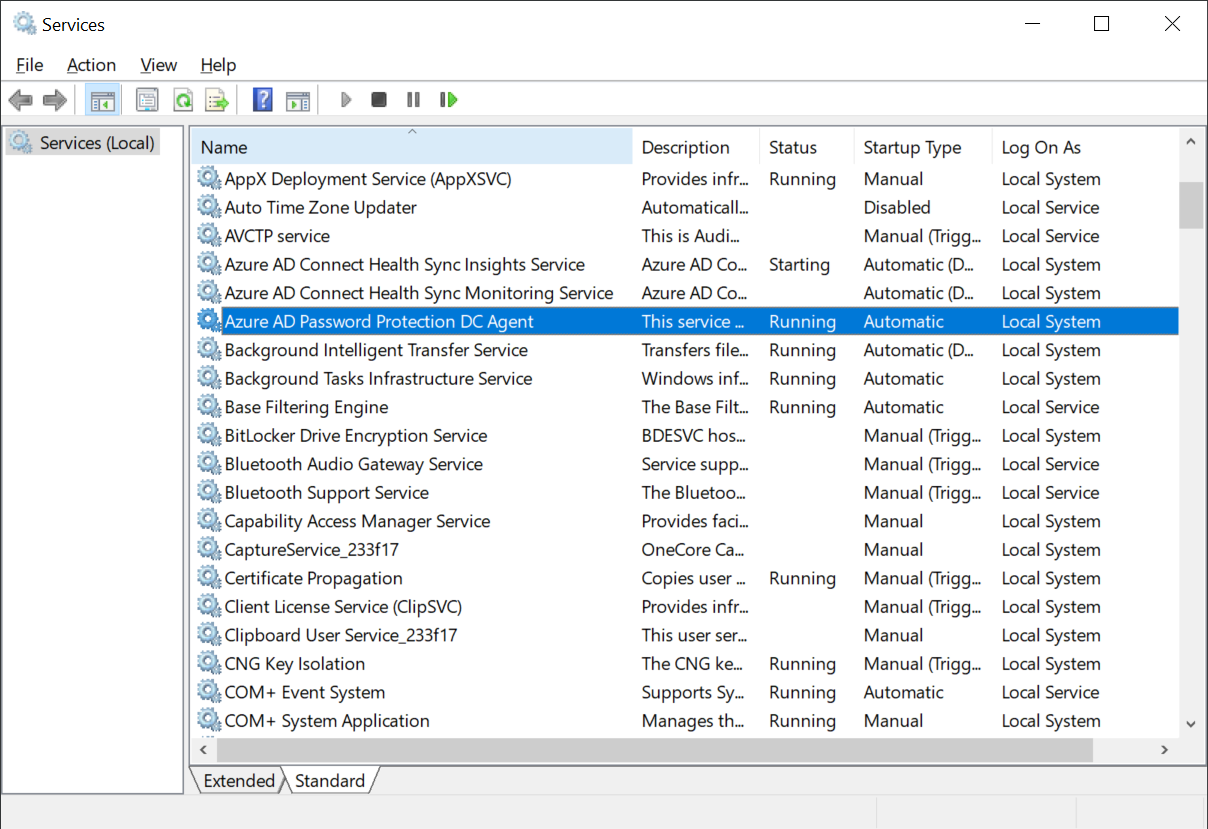Screen dimensions: 1208x829
Task: Click the 'OneCore Ca...' description cell
Action: click(x=692, y=550)
